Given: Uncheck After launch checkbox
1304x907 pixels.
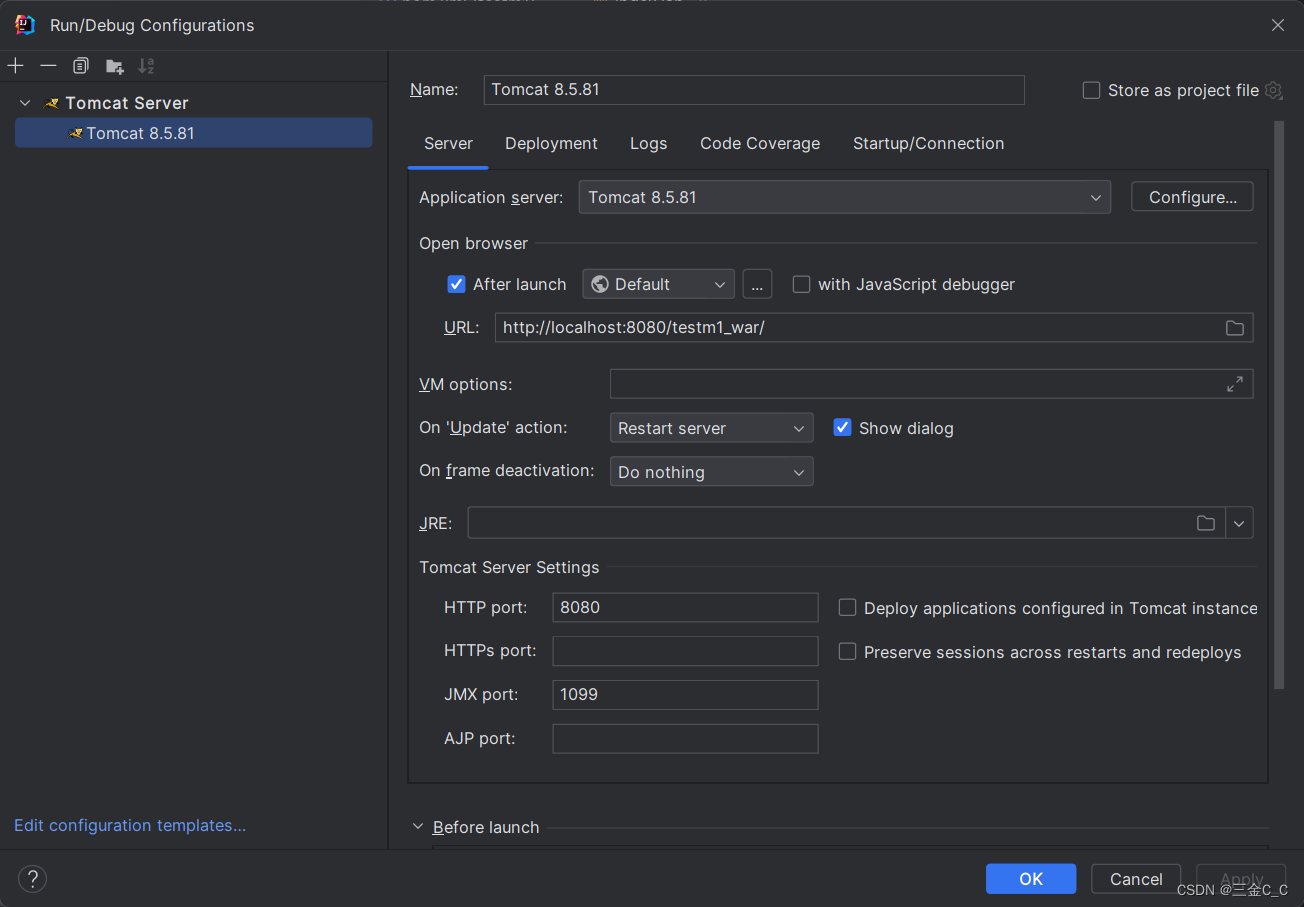Looking at the screenshot, I should point(456,284).
